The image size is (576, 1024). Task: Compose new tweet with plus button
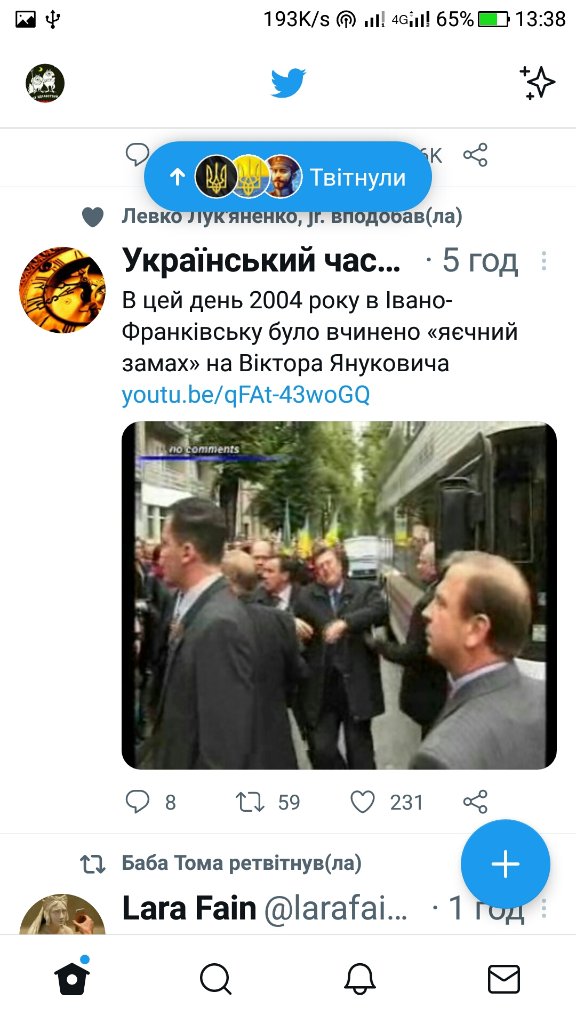point(505,864)
